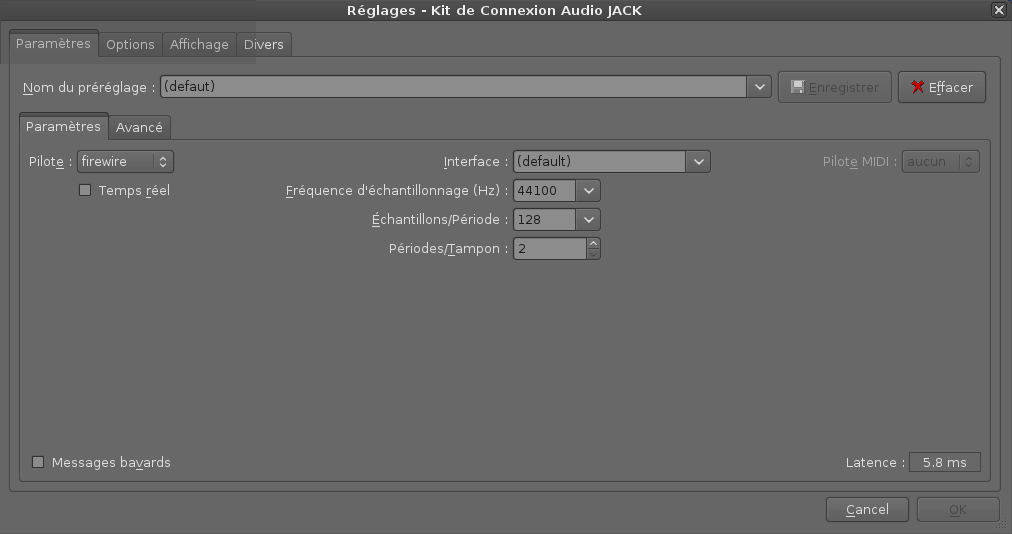
Task: Switch to the Options tab
Action: click(130, 45)
